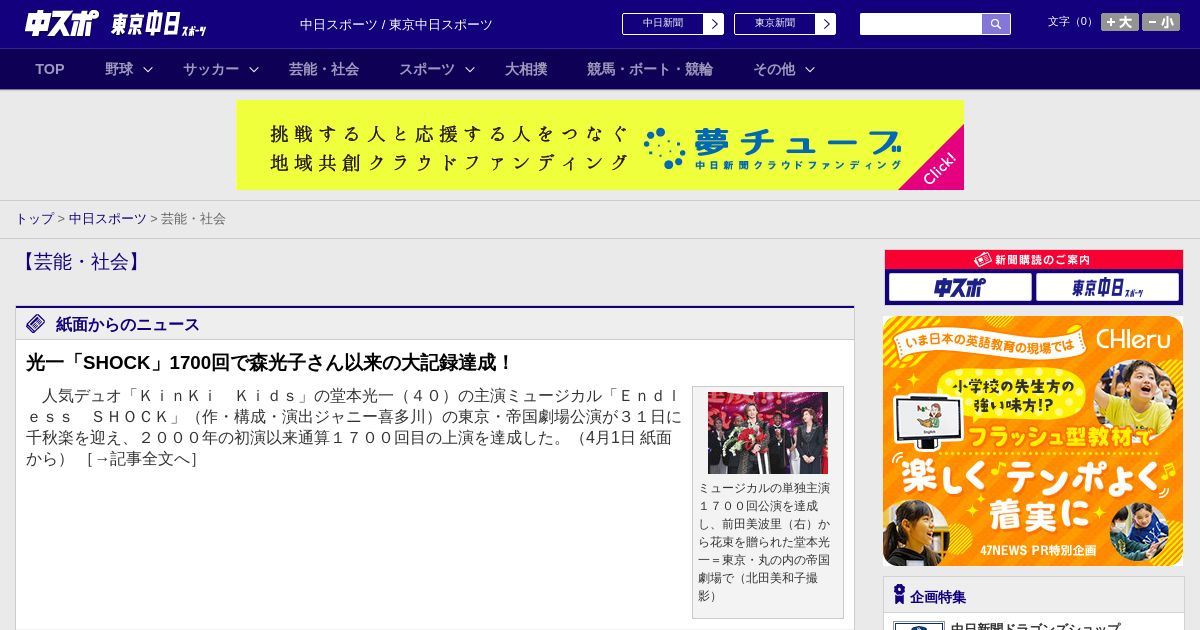
Task: Open the サッカー menu item
Action: 211,69
